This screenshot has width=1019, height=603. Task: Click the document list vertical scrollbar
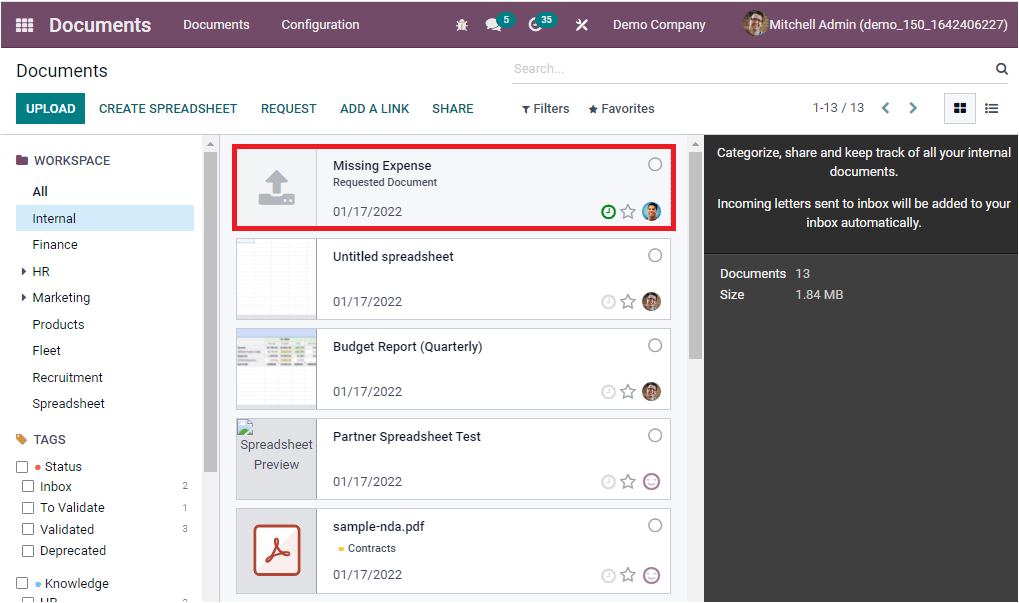tap(695, 255)
